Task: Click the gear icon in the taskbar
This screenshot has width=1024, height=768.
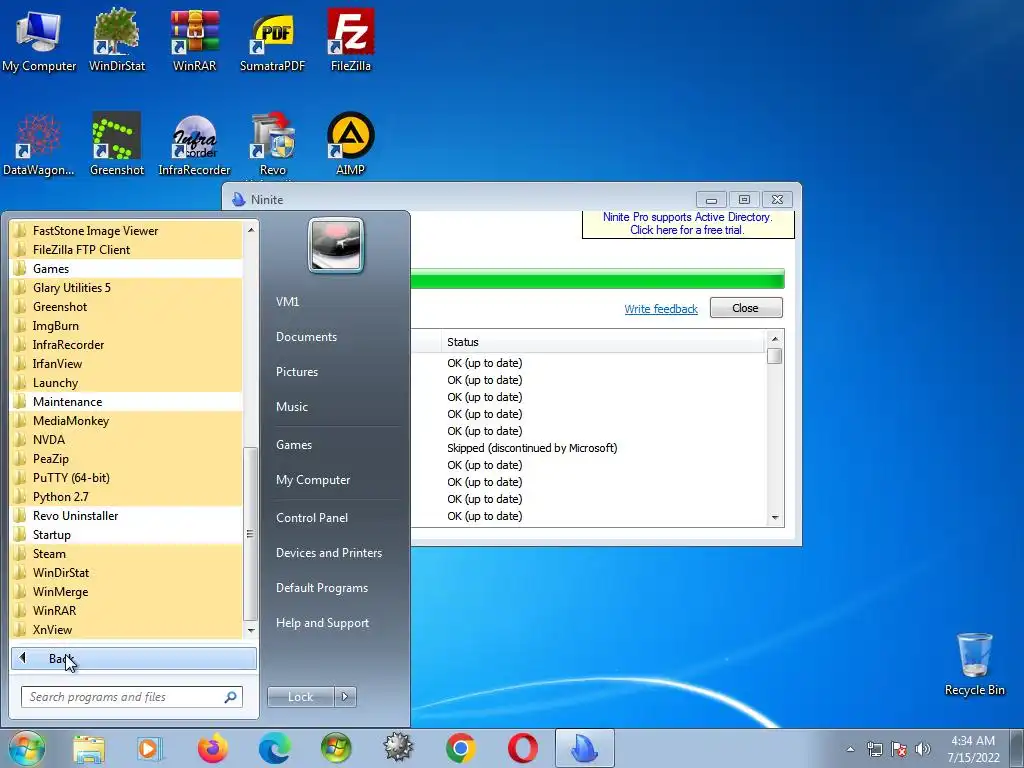Action: click(x=398, y=748)
